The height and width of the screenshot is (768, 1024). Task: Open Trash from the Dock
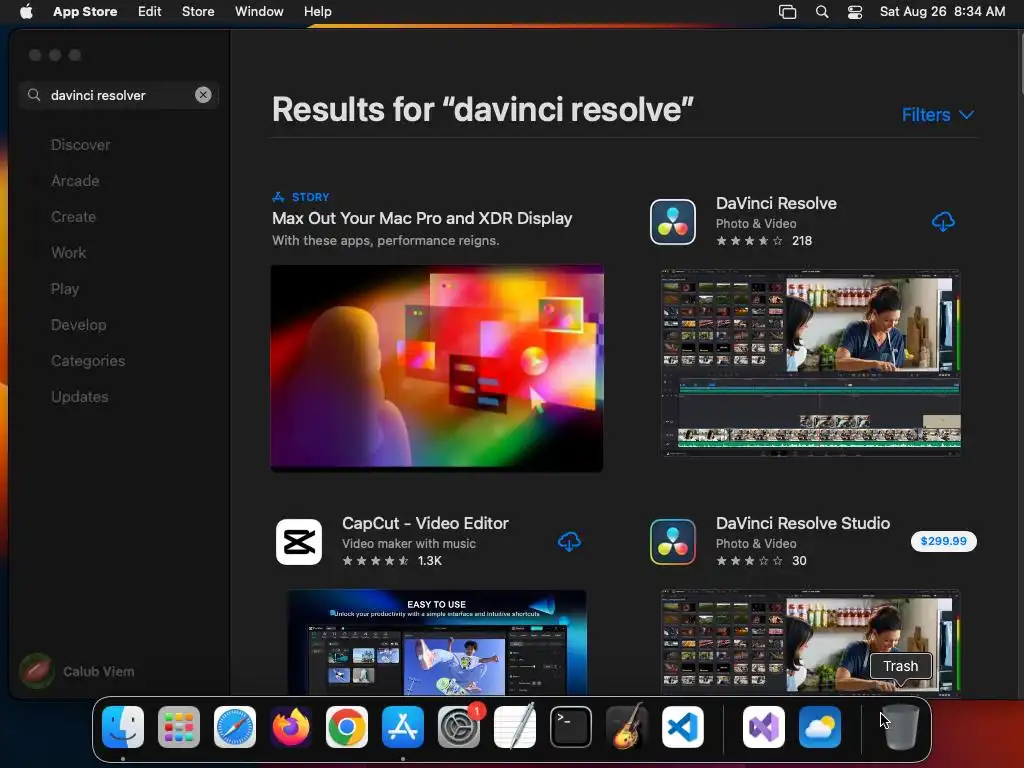tap(901, 727)
